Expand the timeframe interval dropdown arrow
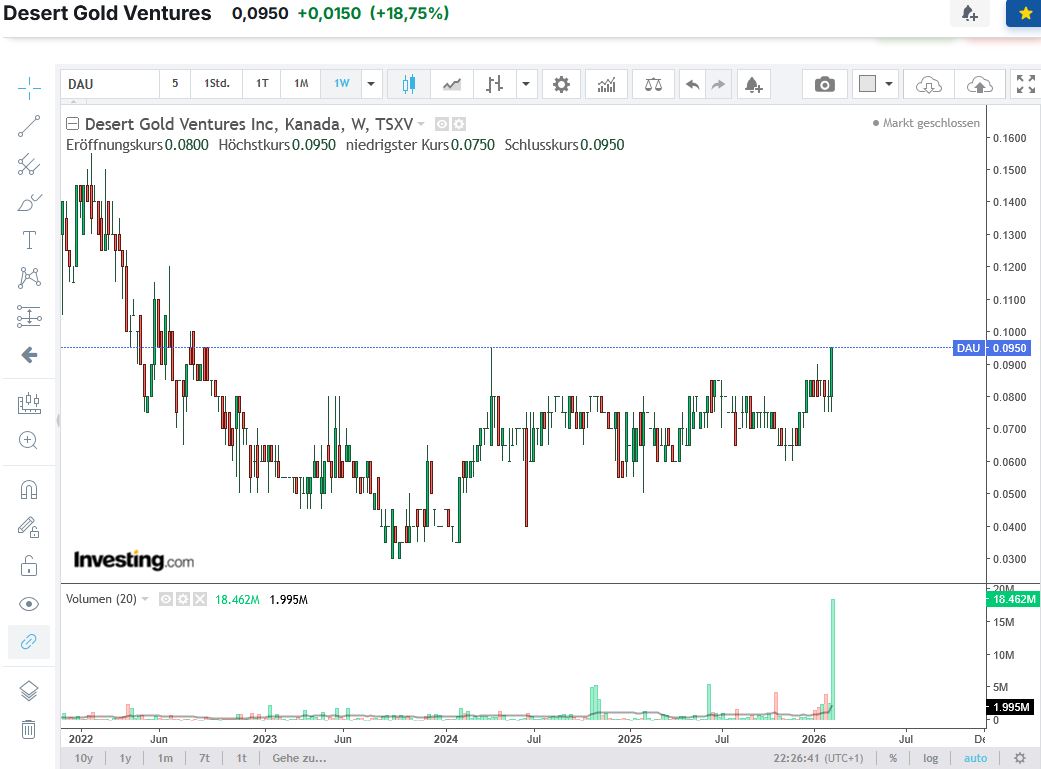This screenshot has width=1041, height=769. 371,84
